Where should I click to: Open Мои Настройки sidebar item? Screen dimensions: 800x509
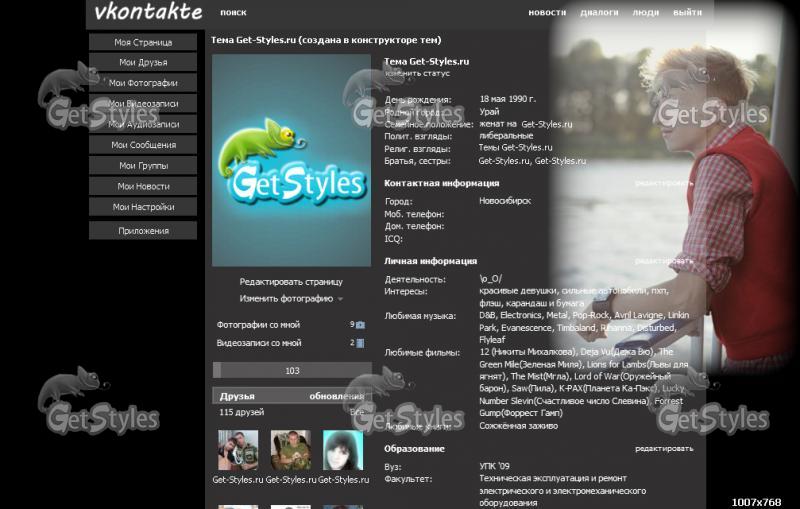pos(143,207)
